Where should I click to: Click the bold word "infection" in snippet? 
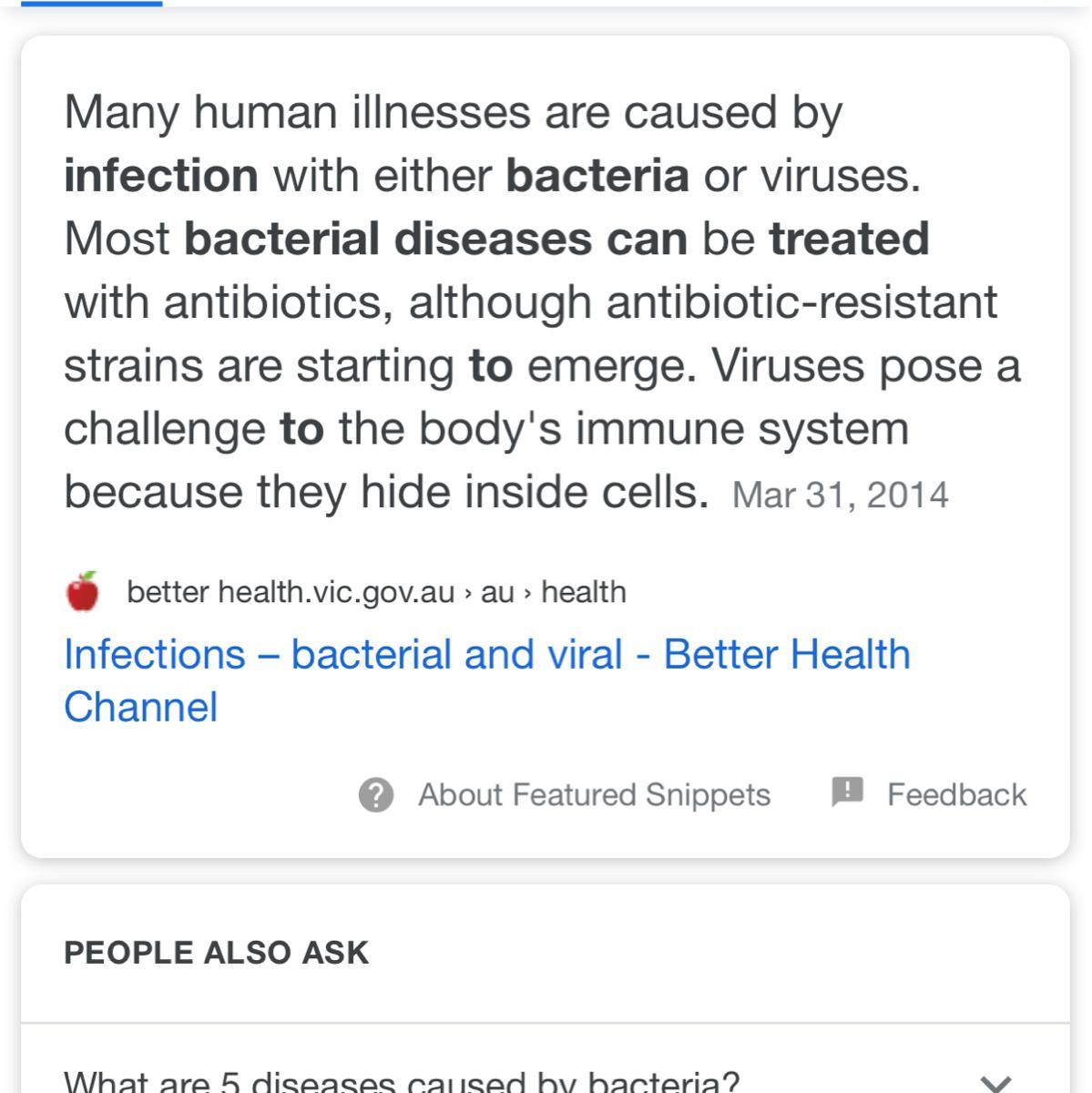pos(161,175)
